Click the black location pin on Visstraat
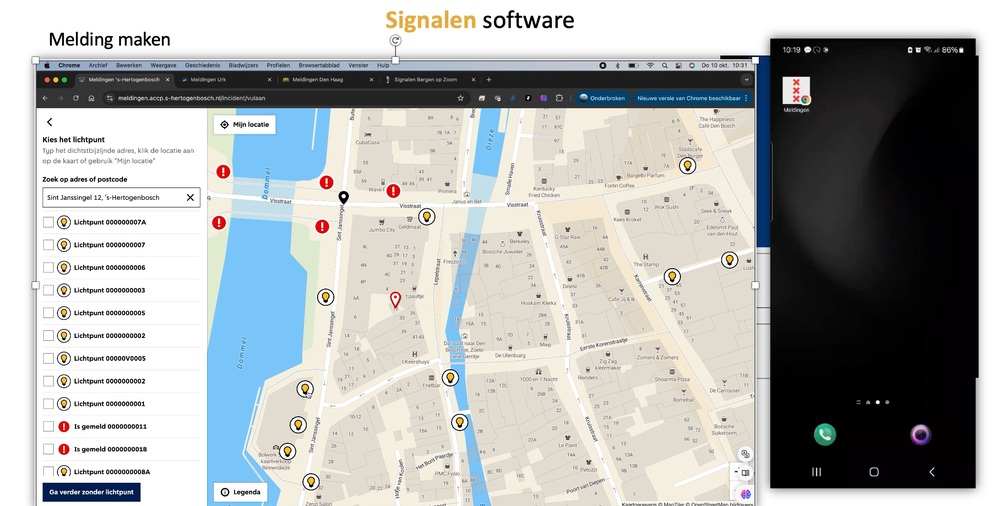 coord(343,198)
